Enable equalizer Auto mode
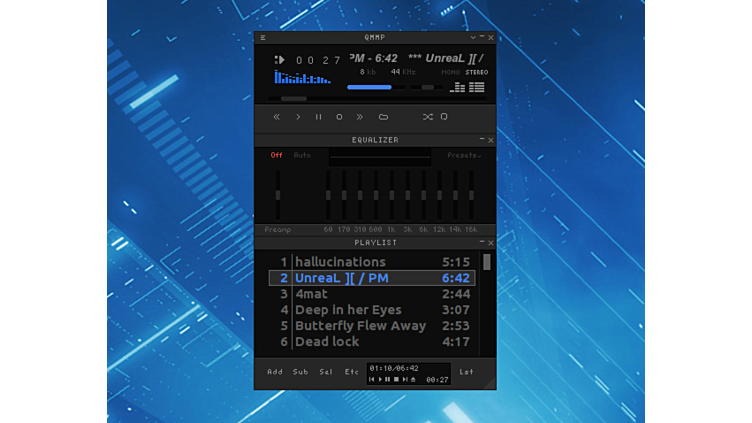 click(302, 155)
